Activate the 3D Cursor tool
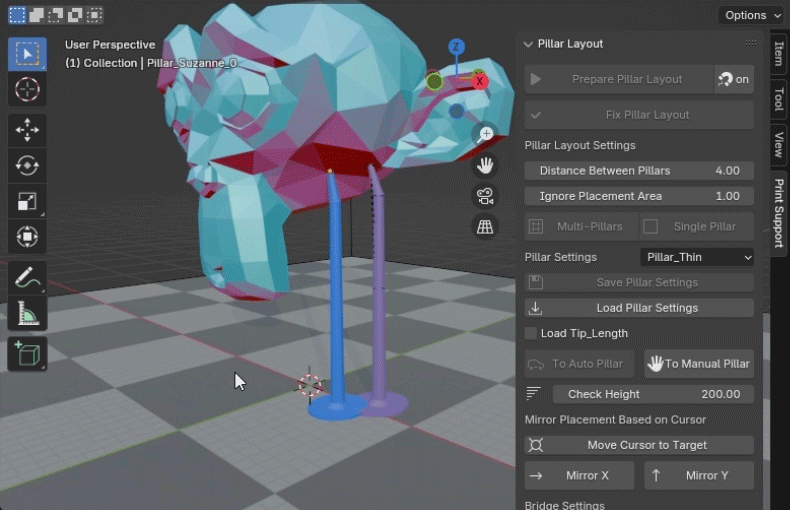The image size is (790, 510). 27,89
